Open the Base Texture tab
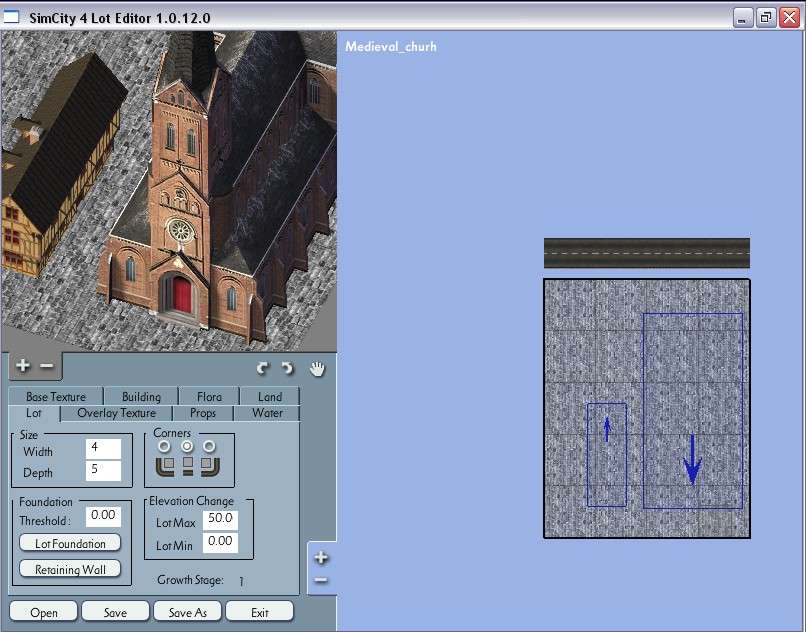The width and height of the screenshot is (806, 632). pos(56,396)
